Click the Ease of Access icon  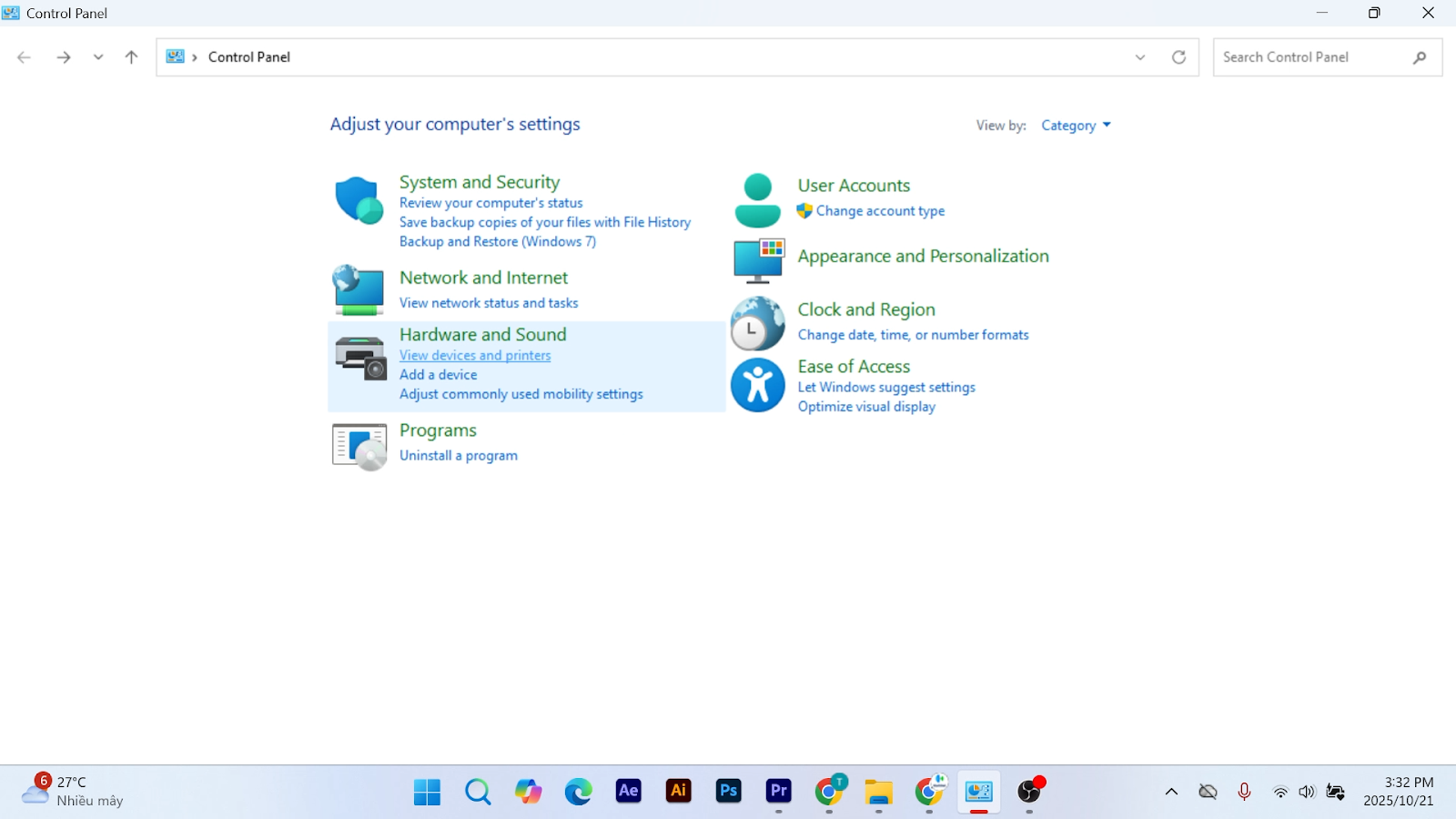pyautogui.click(x=757, y=385)
